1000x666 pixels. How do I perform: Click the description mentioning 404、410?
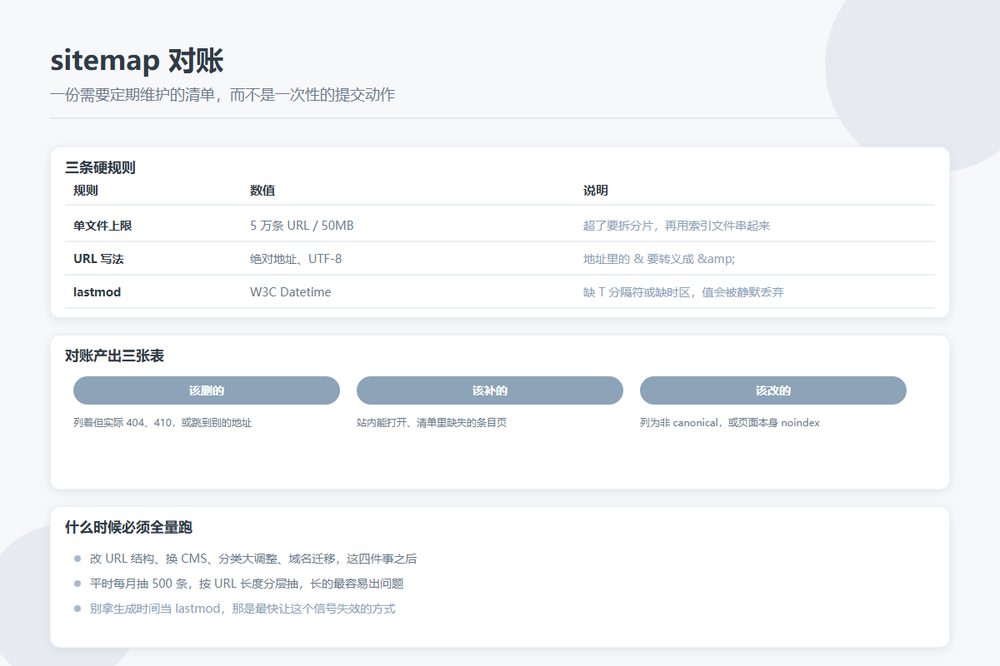tap(162, 422)
